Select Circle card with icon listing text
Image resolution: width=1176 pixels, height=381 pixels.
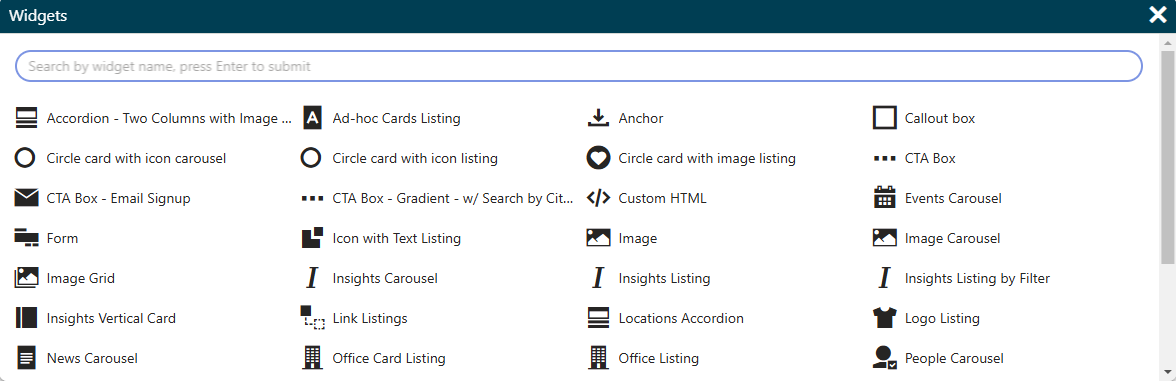click(415, 158)
